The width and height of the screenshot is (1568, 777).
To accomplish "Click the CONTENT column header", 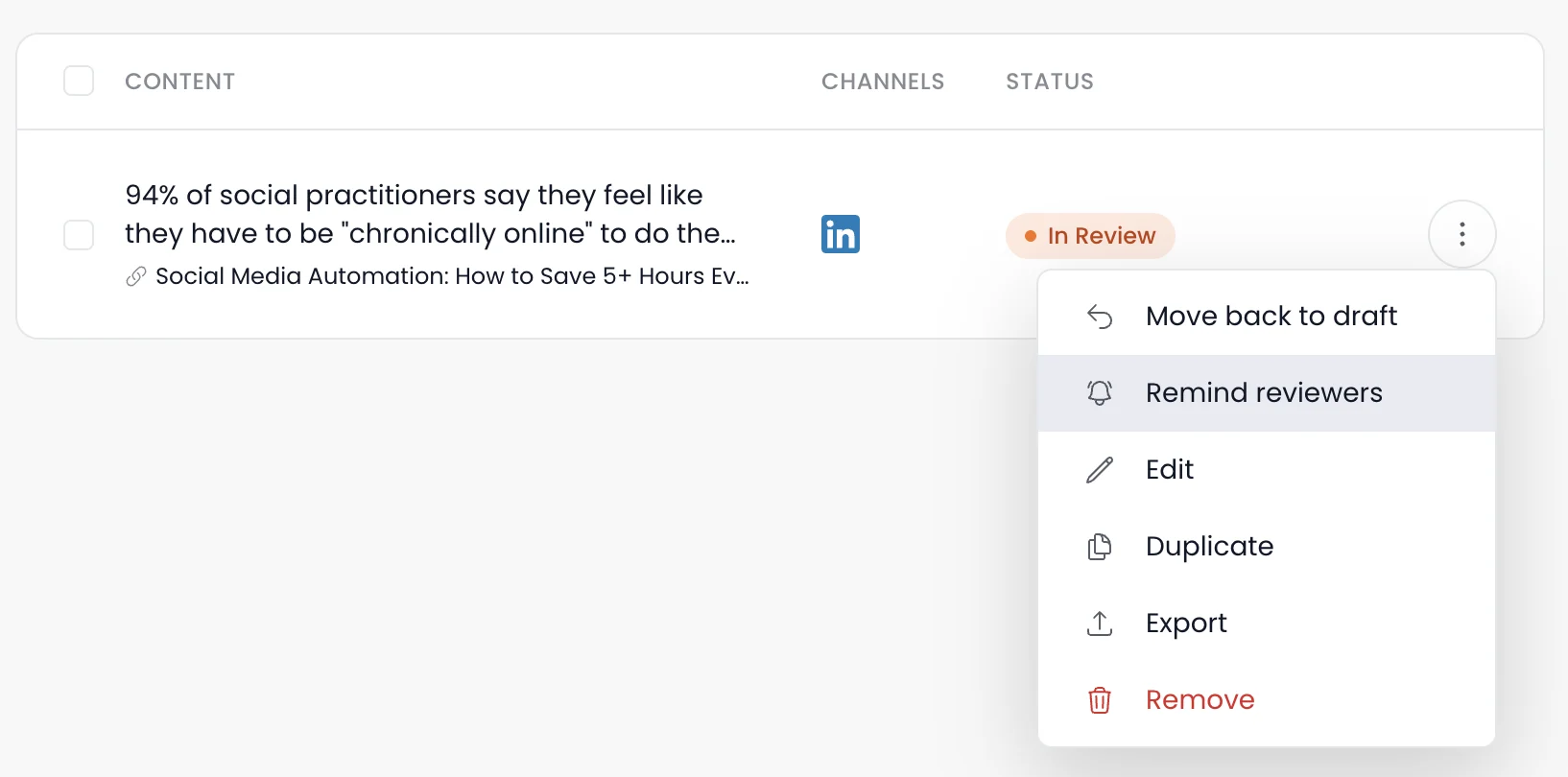I will (x=180, y=82).
